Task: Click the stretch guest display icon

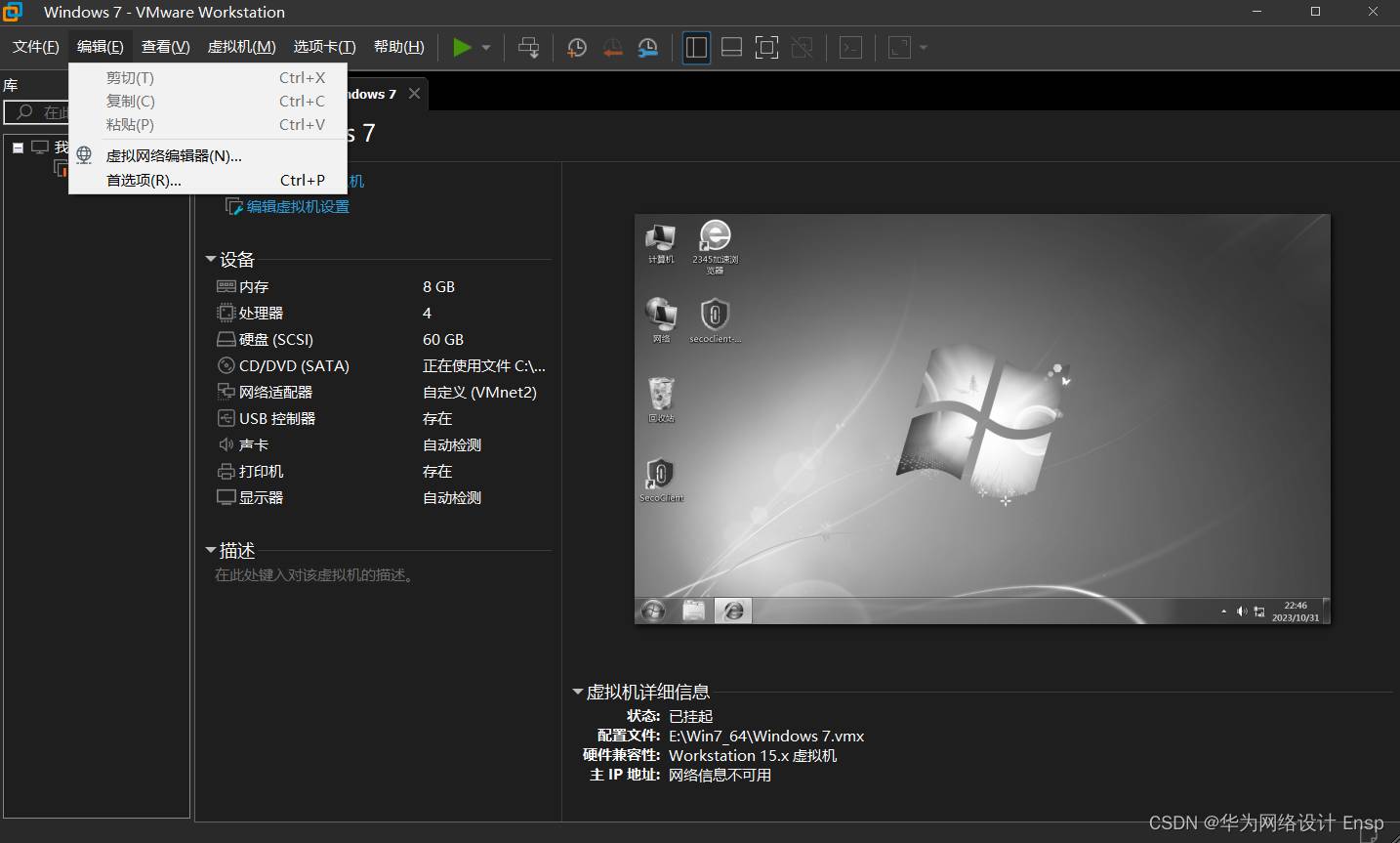Action: point(899,47)
